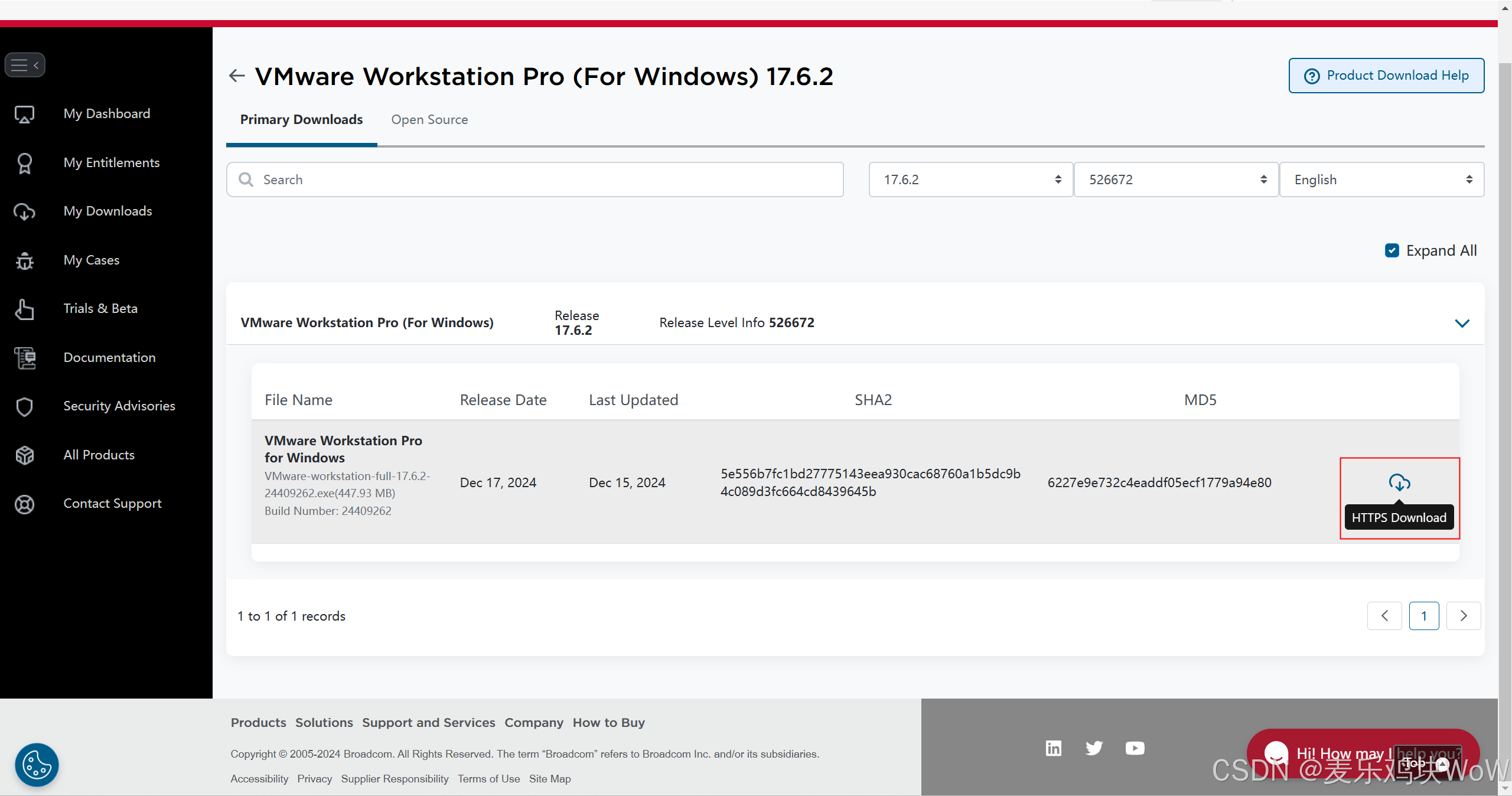Collapse the sidebar menu toggle icon
Image resolution: width=1512 pixels, height=796 pixels.
(25, 65)
